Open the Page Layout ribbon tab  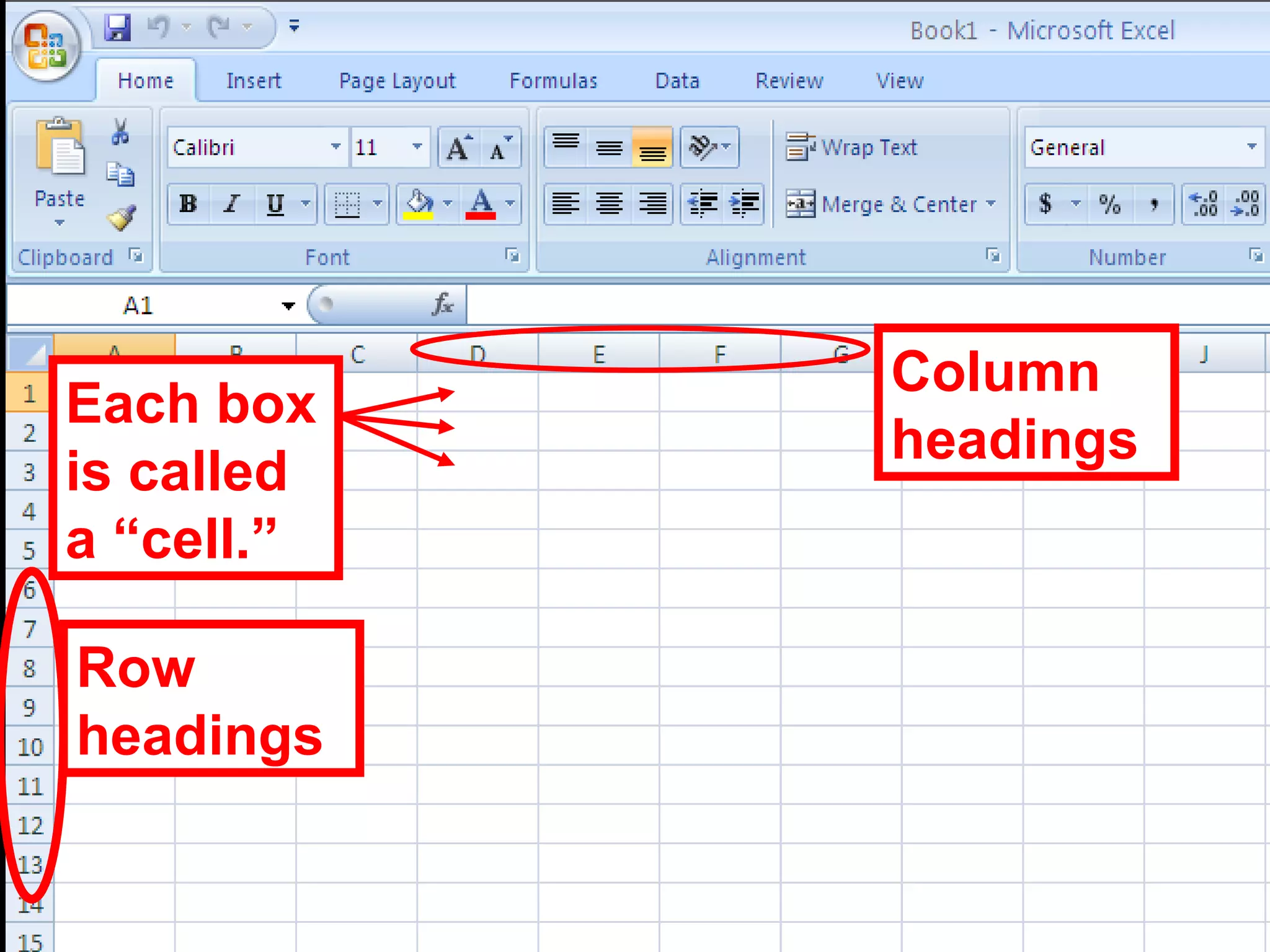[397, 81]
